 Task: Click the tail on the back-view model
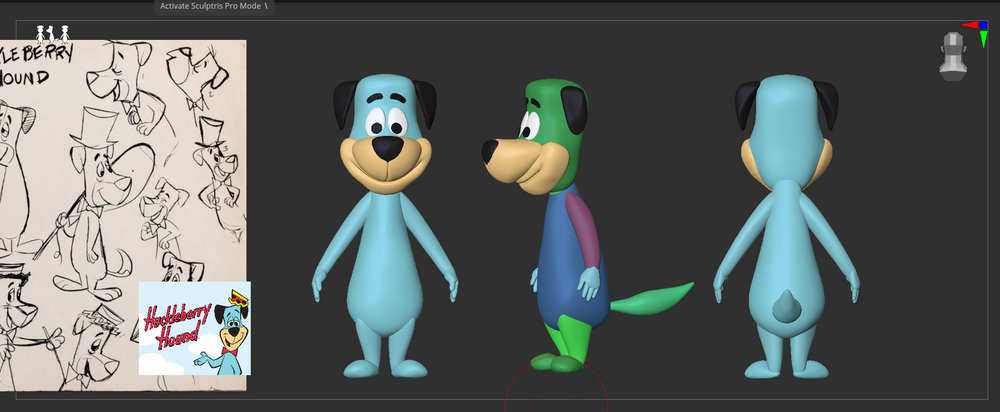(x=787, y=305)
